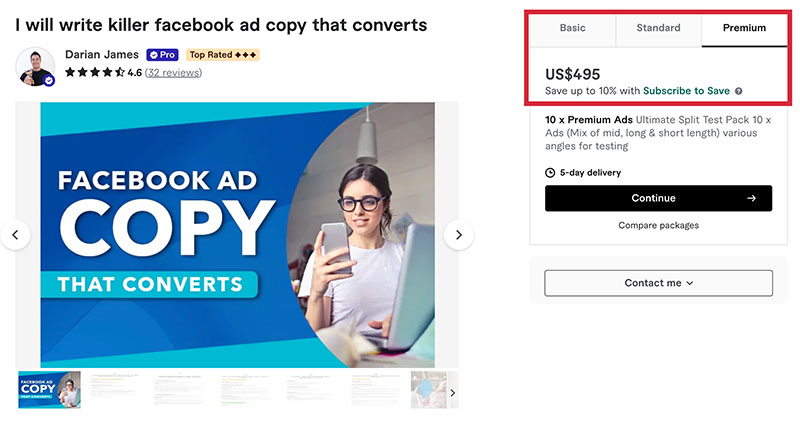Open Darian James profile avatar
Viewport: 800px width, 426px height.
click(x=35, y=67)
